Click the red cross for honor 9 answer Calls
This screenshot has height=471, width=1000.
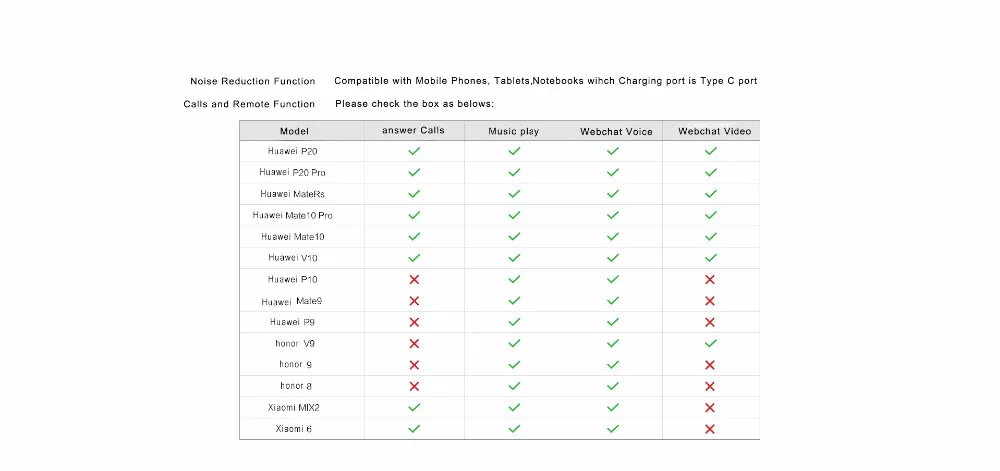click(x=414, y=365)
